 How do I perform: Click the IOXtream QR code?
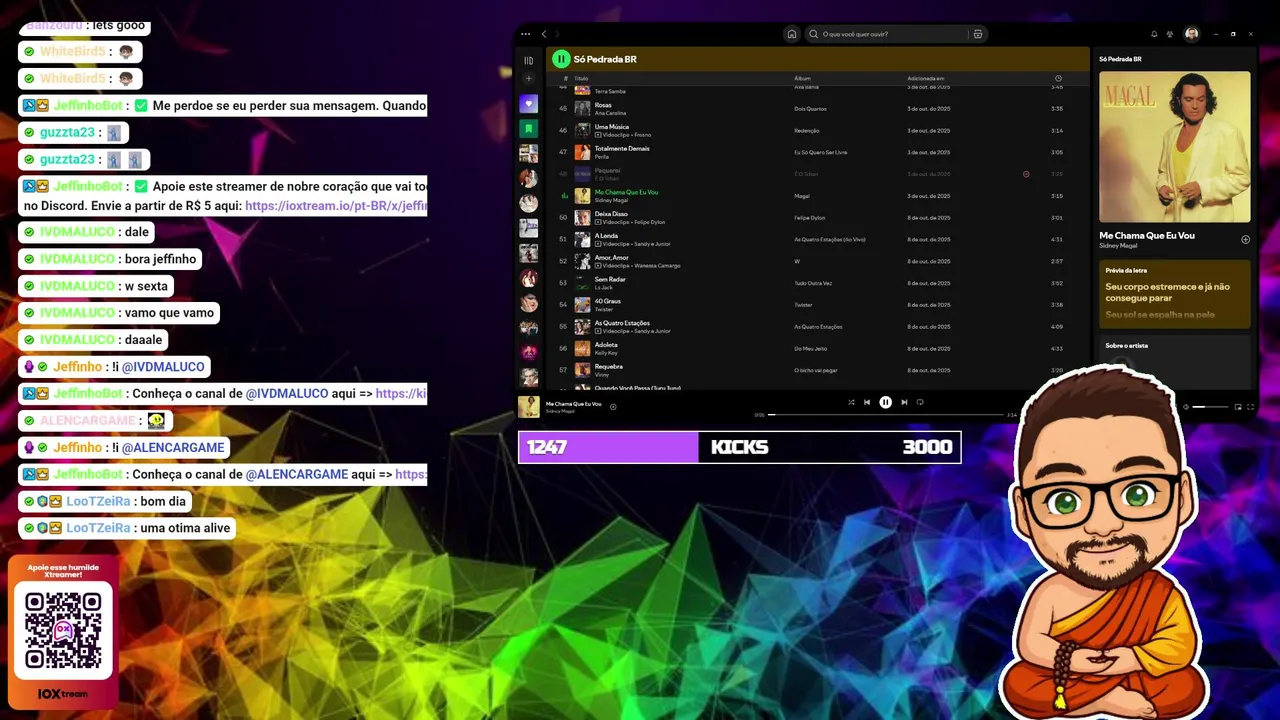64,630
